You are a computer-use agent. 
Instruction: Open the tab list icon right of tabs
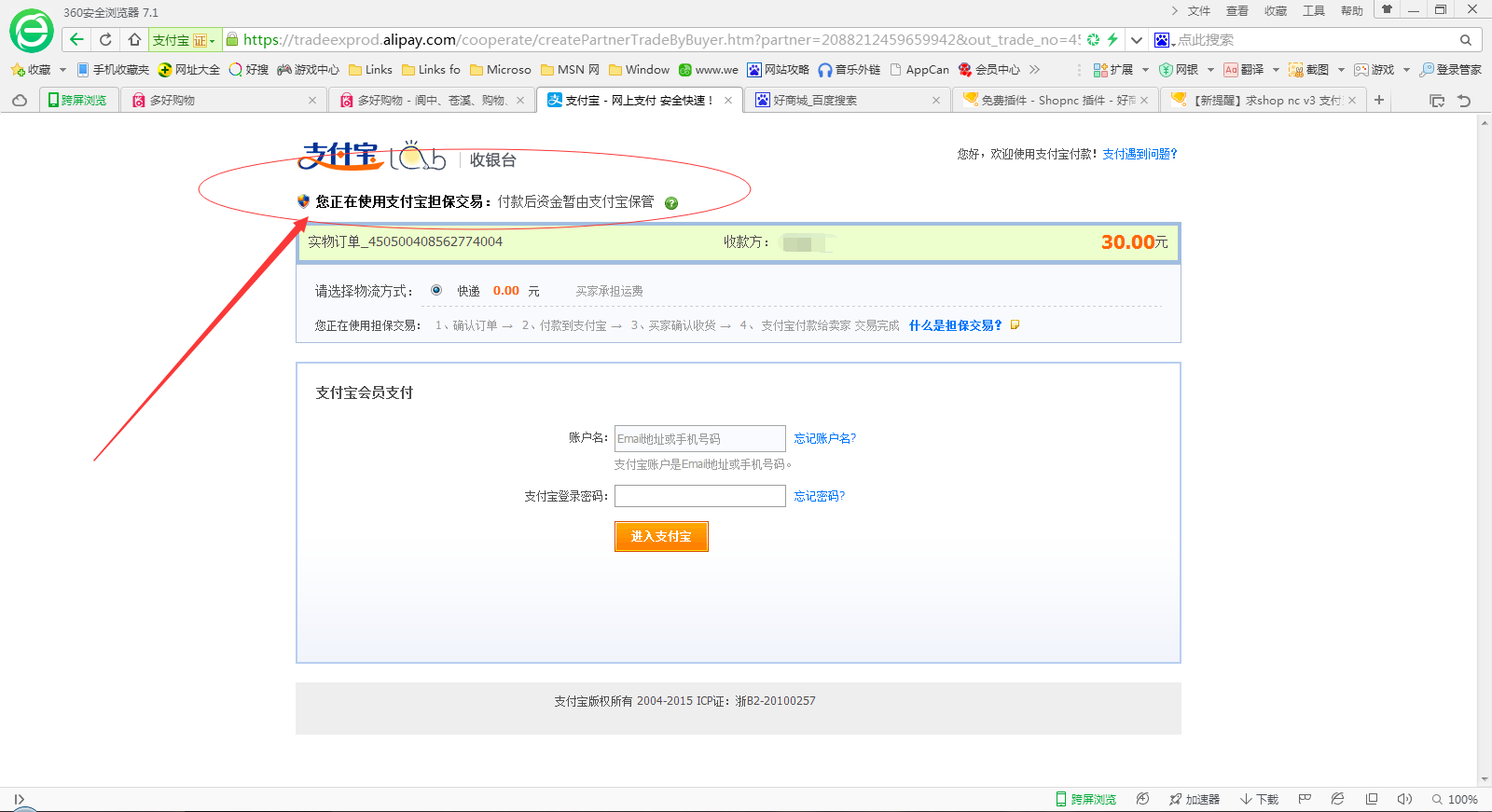pos(1437,100)
